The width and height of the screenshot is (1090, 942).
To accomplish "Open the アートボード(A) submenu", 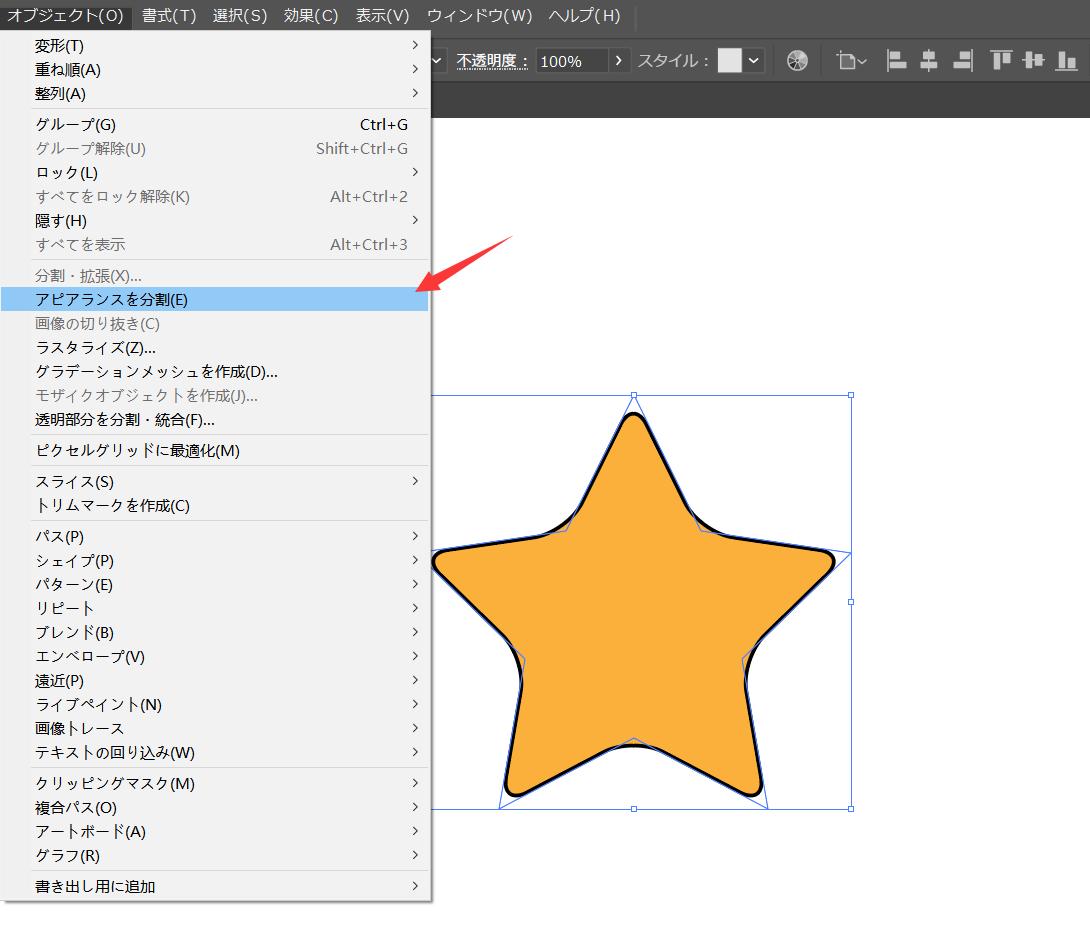I will (x=215, y=831).
